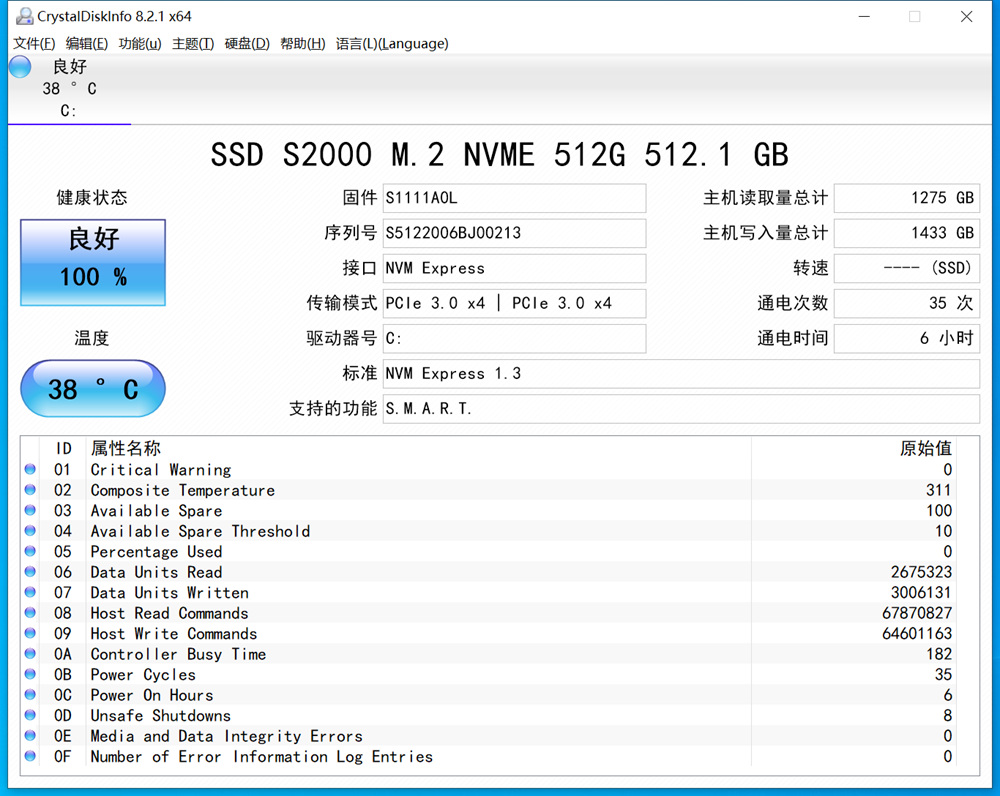The height and width of the screenshot is (796, 1000).
Task: Click status dot for Media and Data Integrity Errors
Action: 30,735
